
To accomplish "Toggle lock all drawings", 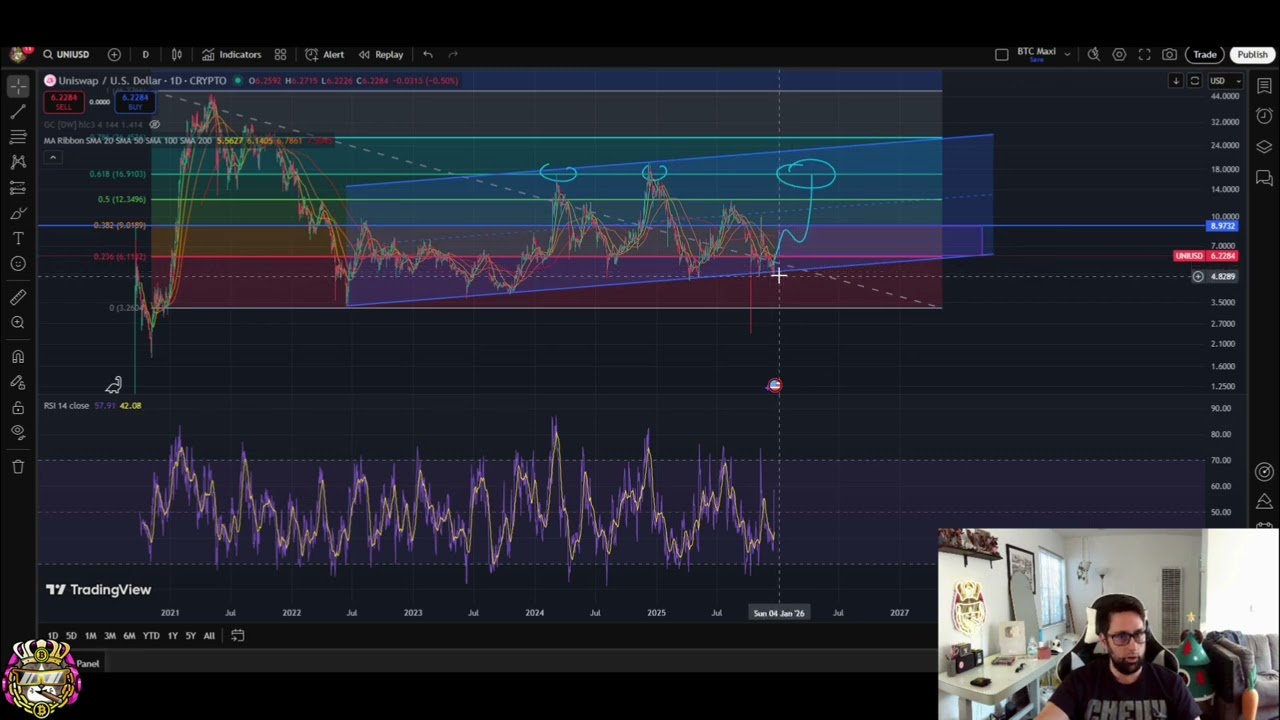I will tap(18, 407).
